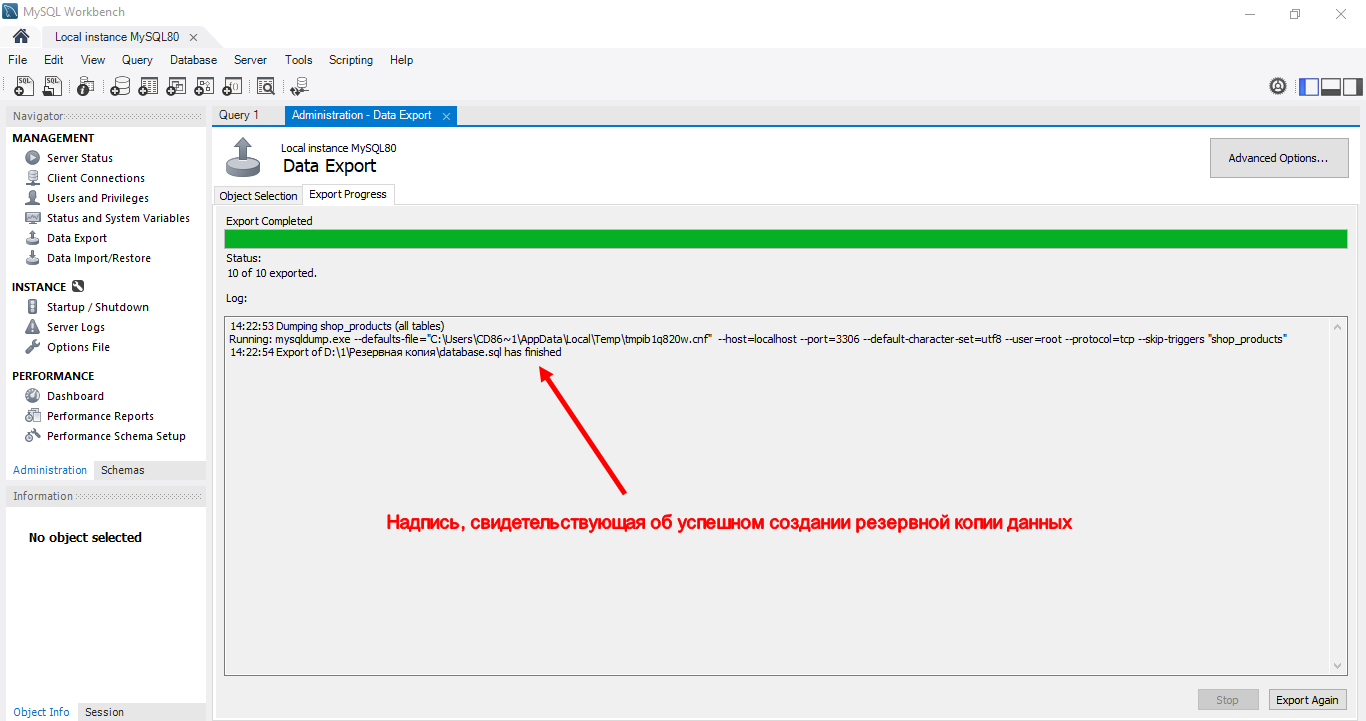Open the Database menu
Image resolution: width=1366 pixels, height=721 pixels.
tap(194, 60)
